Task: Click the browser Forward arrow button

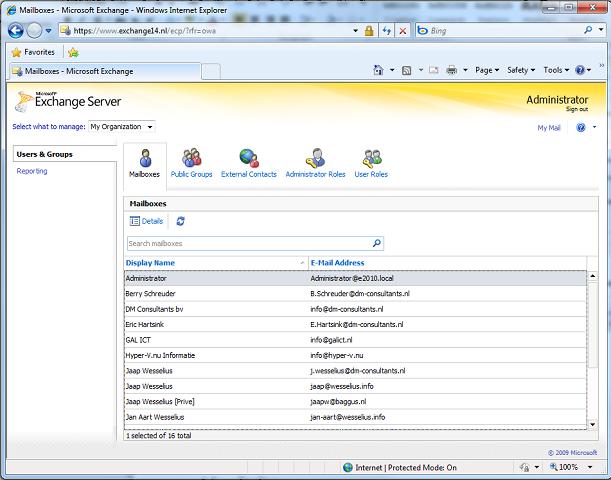Action: [35, 30]
